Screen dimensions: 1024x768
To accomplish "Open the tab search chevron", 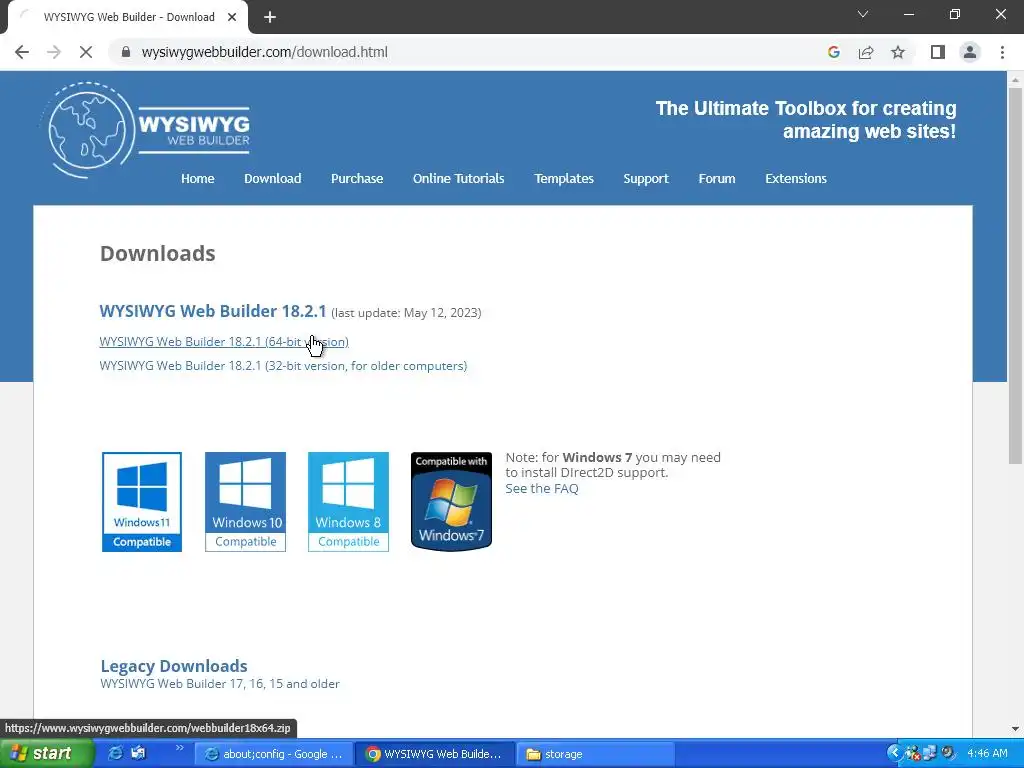I will pos(863,14).
